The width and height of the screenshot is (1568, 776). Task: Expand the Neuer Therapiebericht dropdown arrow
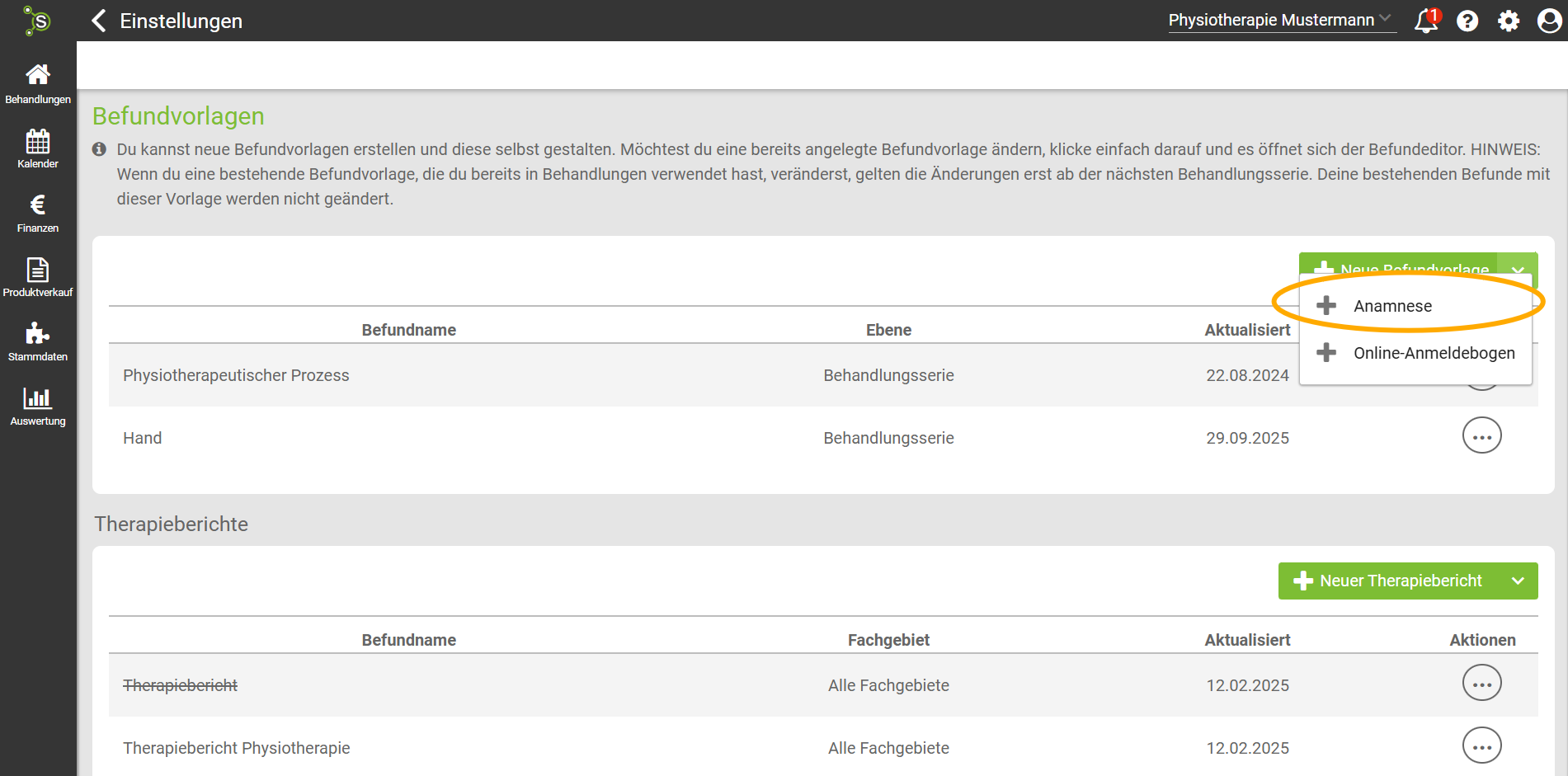(1518, 581)
